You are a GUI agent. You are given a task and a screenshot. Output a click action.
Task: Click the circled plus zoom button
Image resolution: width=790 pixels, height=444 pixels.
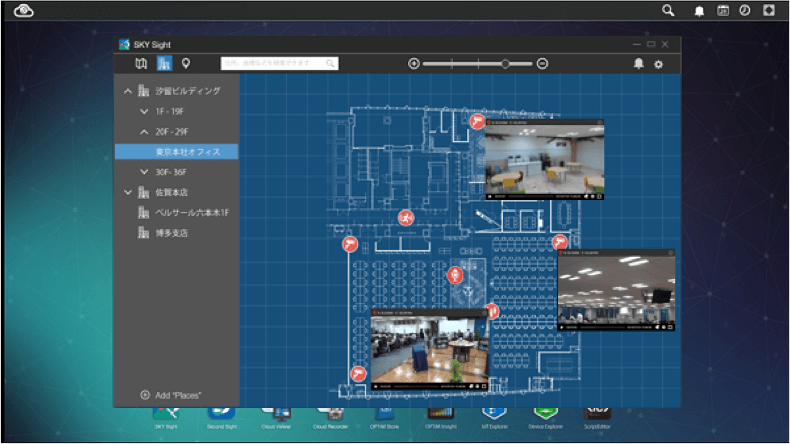click(x=414, y=64)
